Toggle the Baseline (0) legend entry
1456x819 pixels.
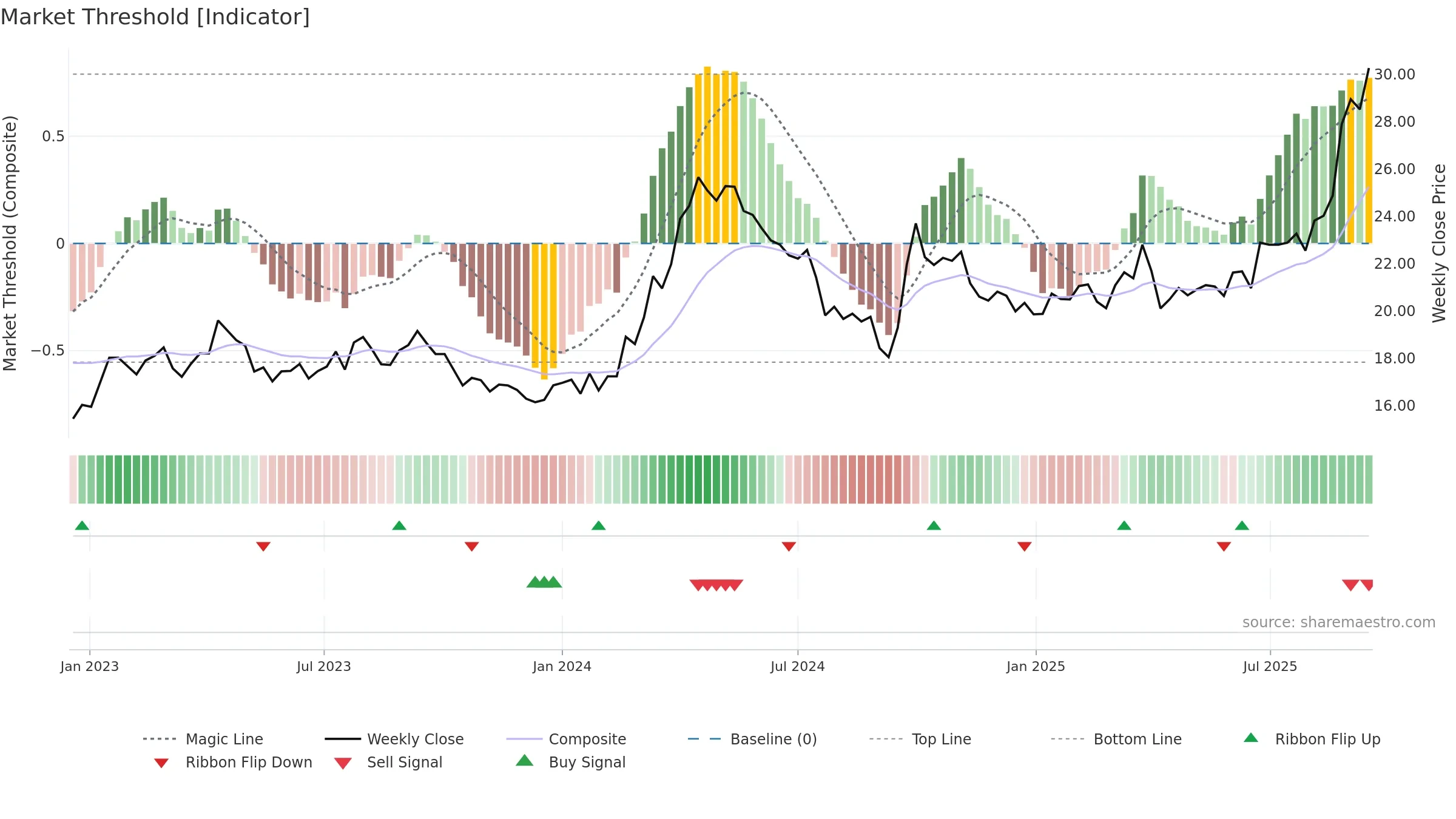click(752, 739)
